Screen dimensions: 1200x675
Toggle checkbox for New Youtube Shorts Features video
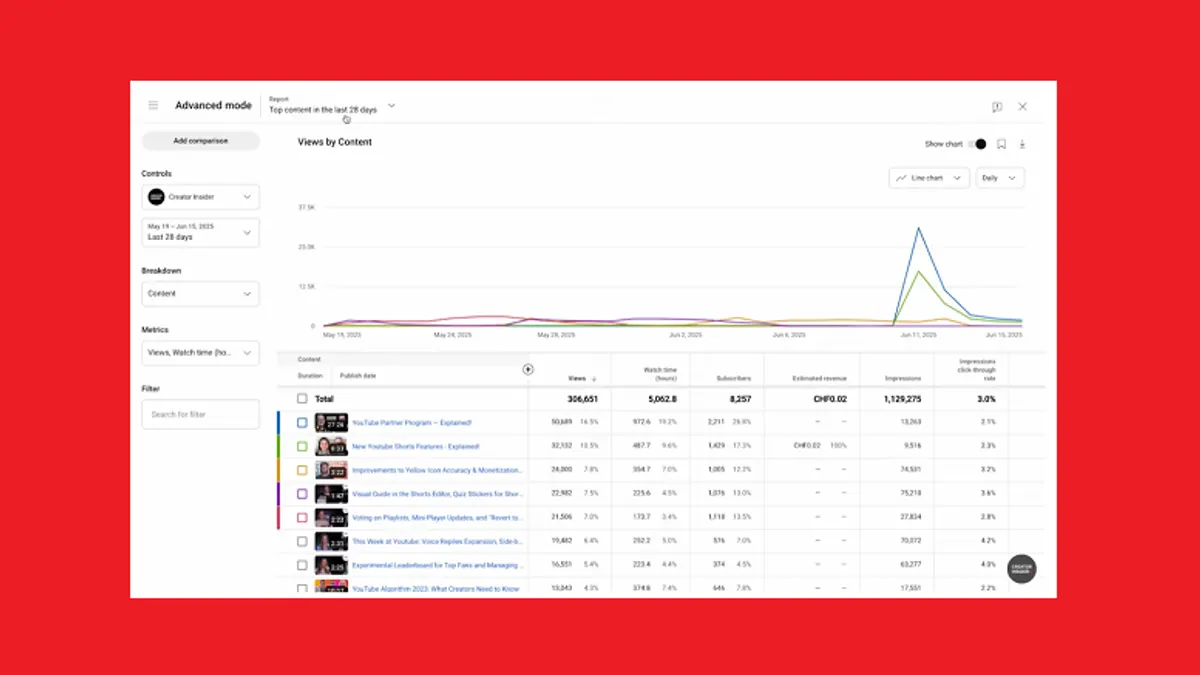tap(302, 446)
